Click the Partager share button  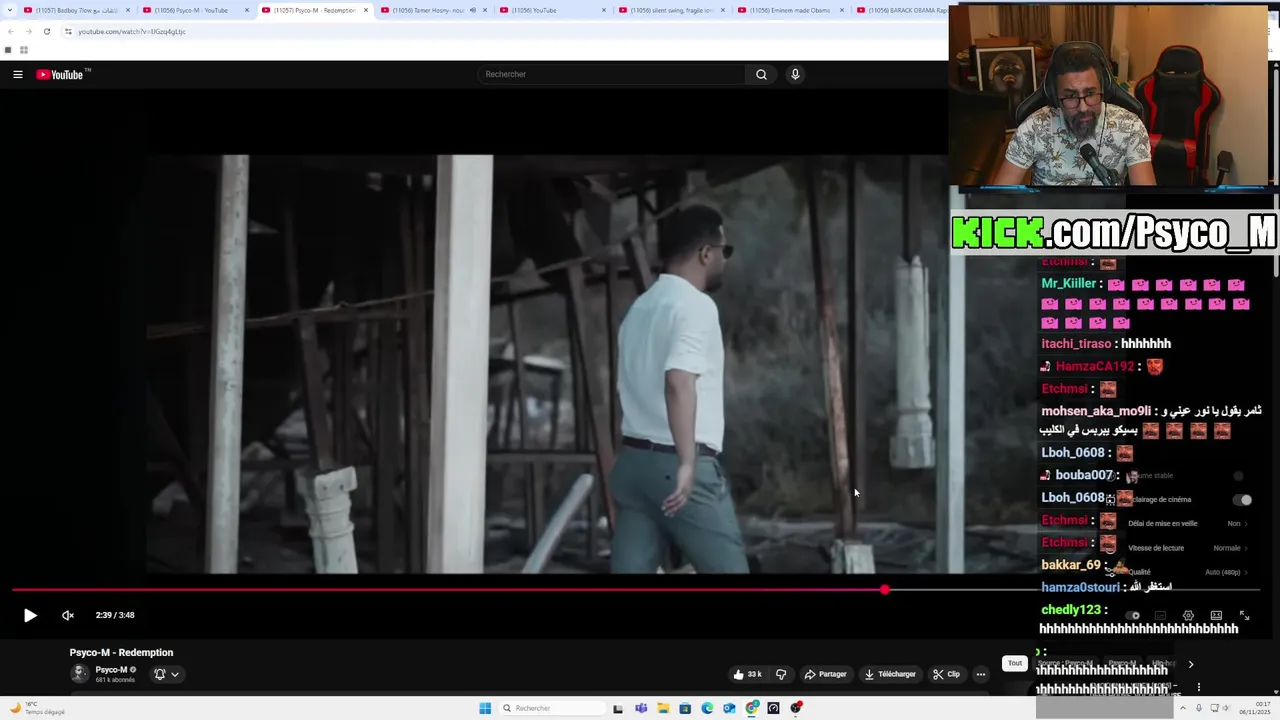pos(826,674)
